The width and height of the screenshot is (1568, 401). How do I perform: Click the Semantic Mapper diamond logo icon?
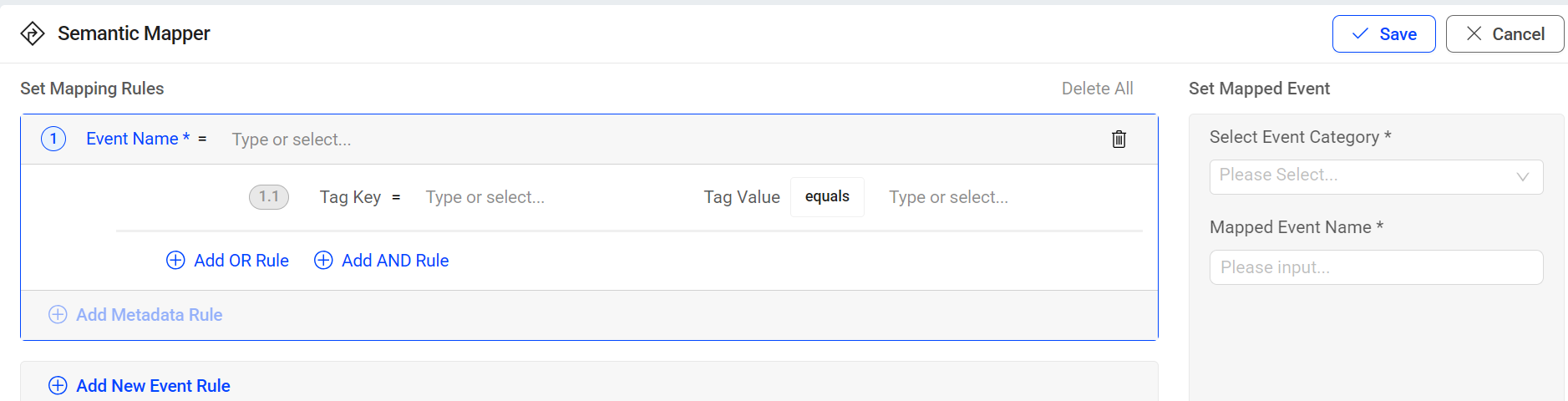[33, 33]
